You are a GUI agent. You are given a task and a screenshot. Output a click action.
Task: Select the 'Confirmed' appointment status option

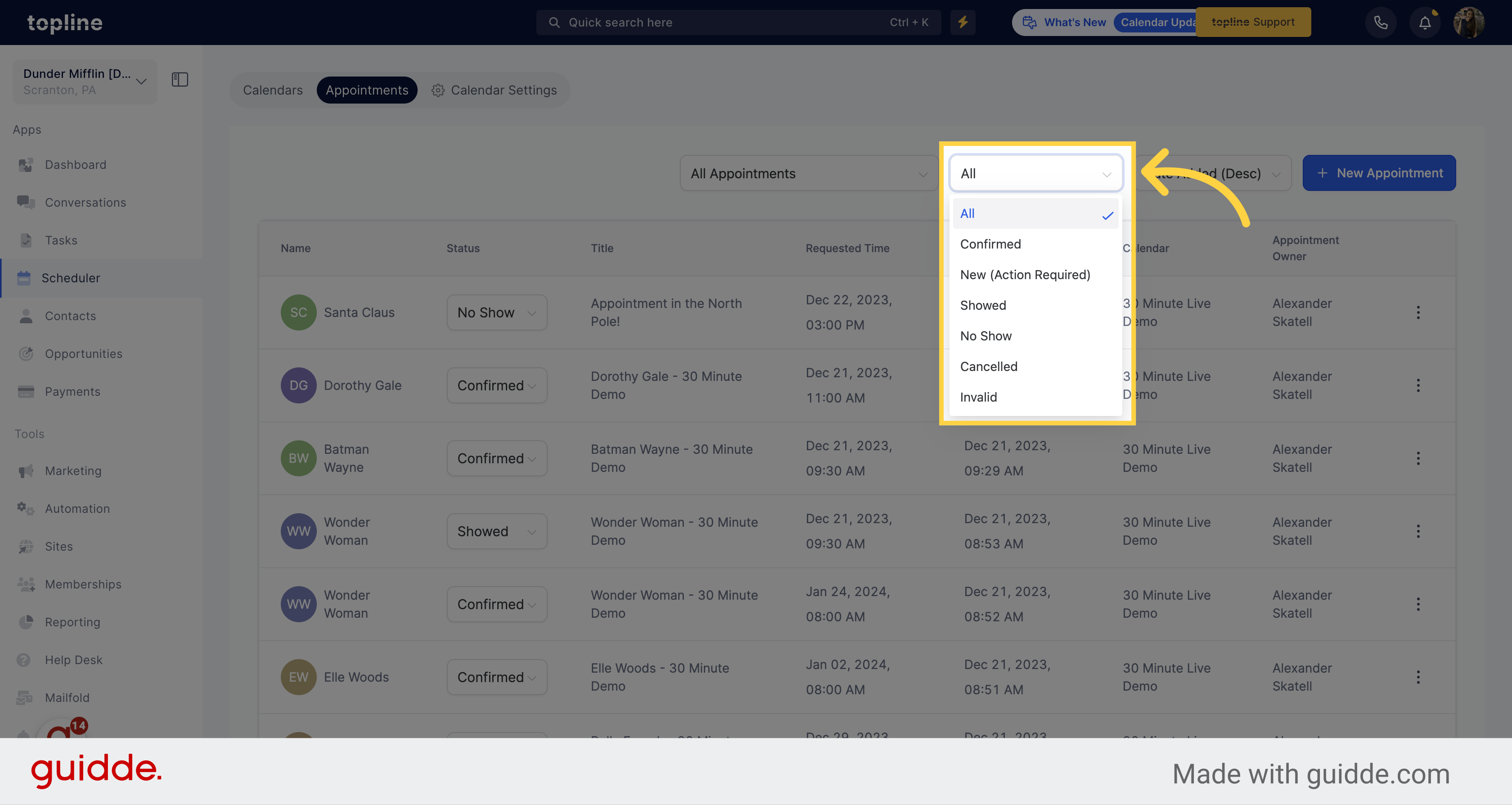990,244
